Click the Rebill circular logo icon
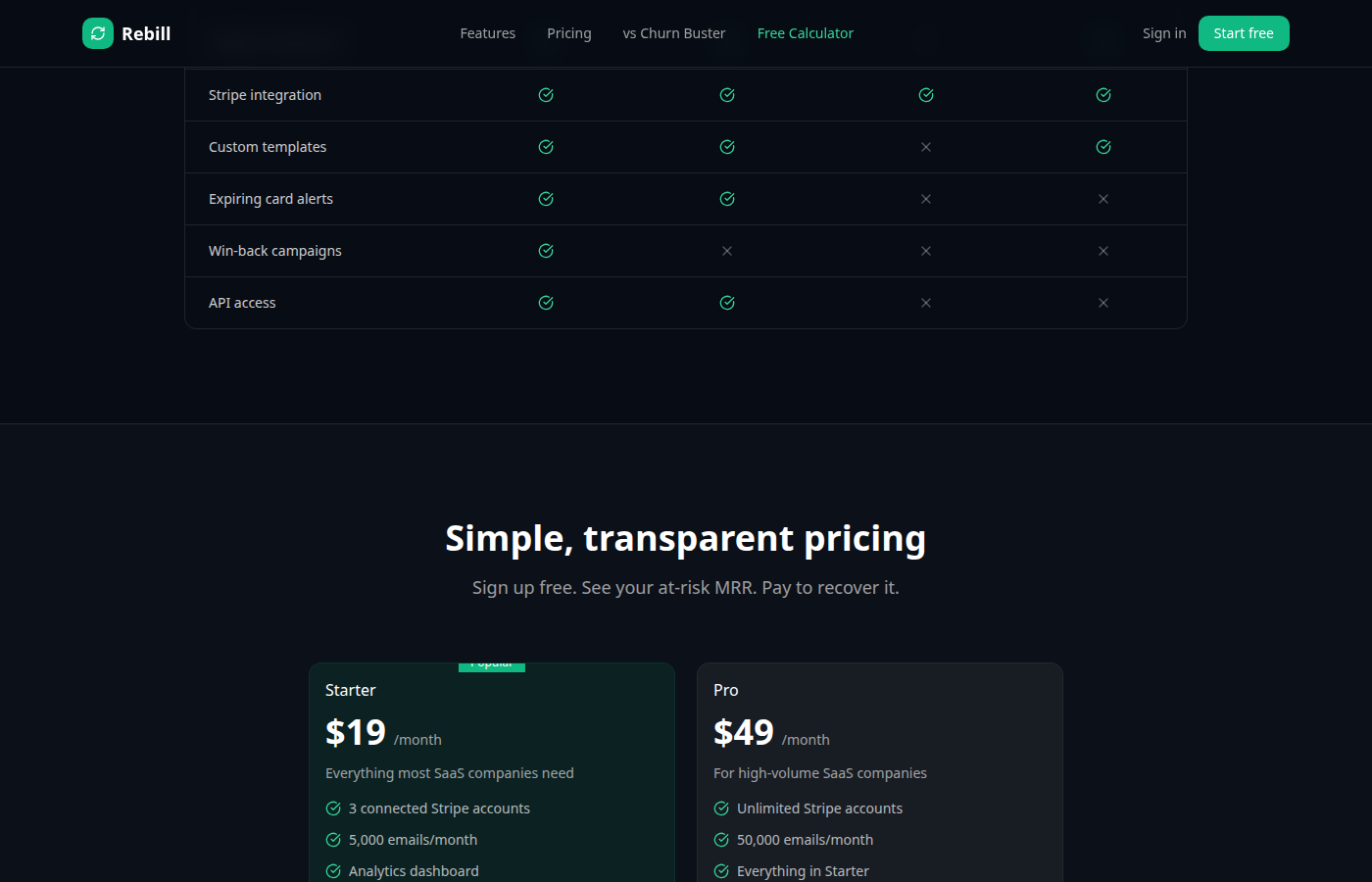1372x882 pixels. coord(97,32)
